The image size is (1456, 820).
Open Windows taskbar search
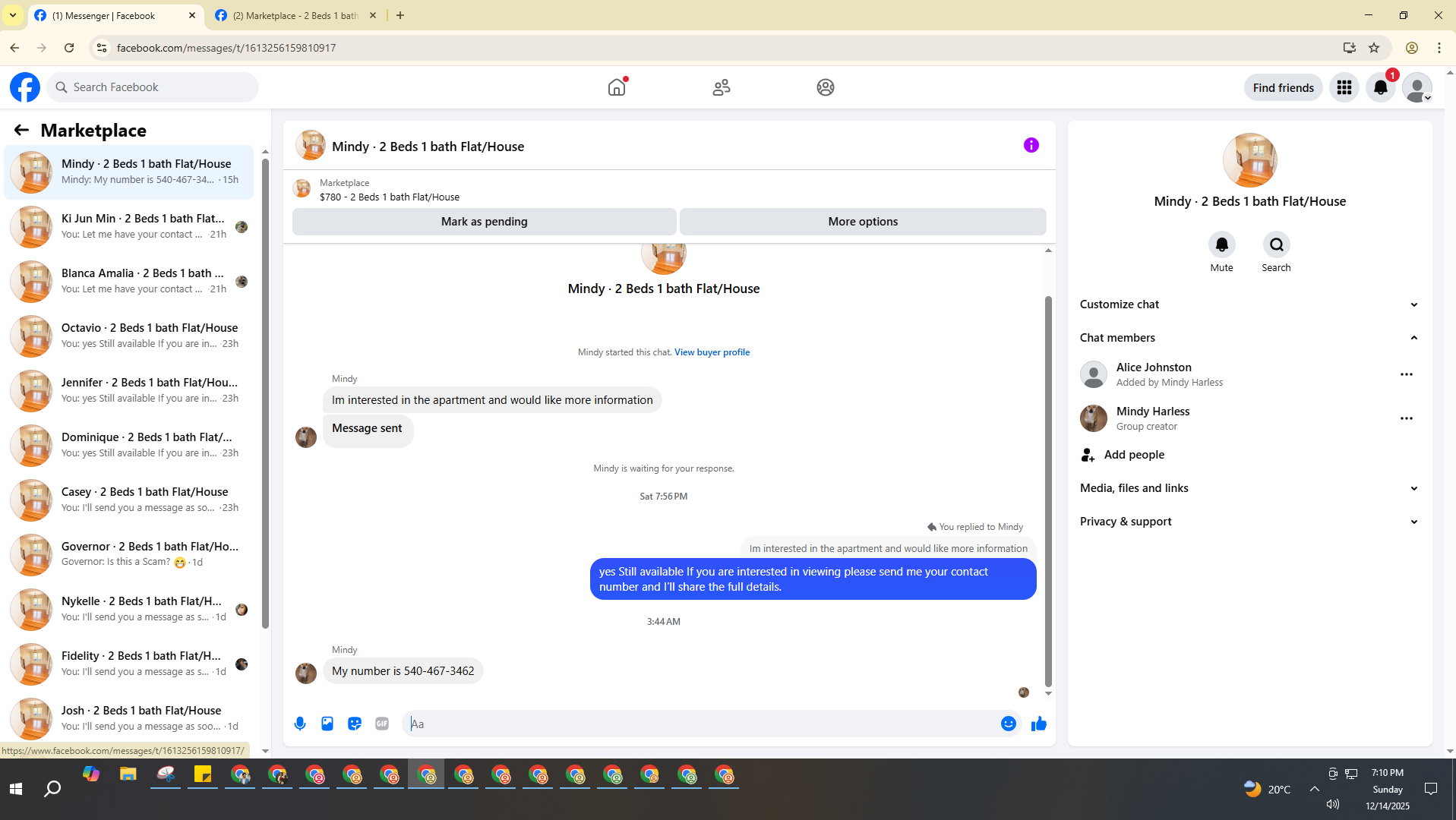pyautogui.click(x=52, y=789)
